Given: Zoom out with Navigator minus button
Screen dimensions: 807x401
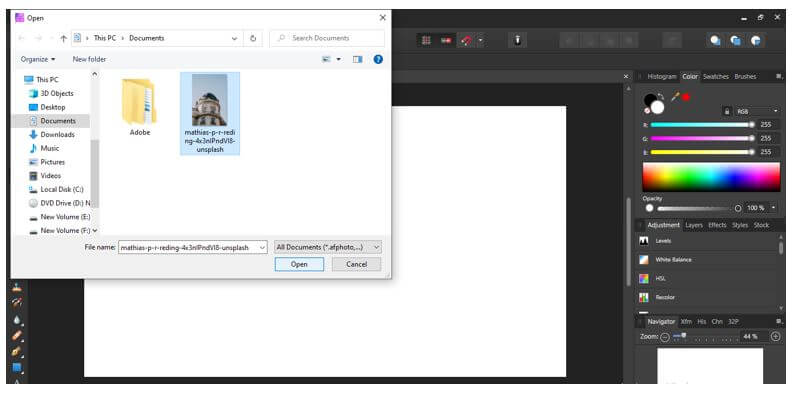Looking at the screenshot, I should [x=665, y=337].
